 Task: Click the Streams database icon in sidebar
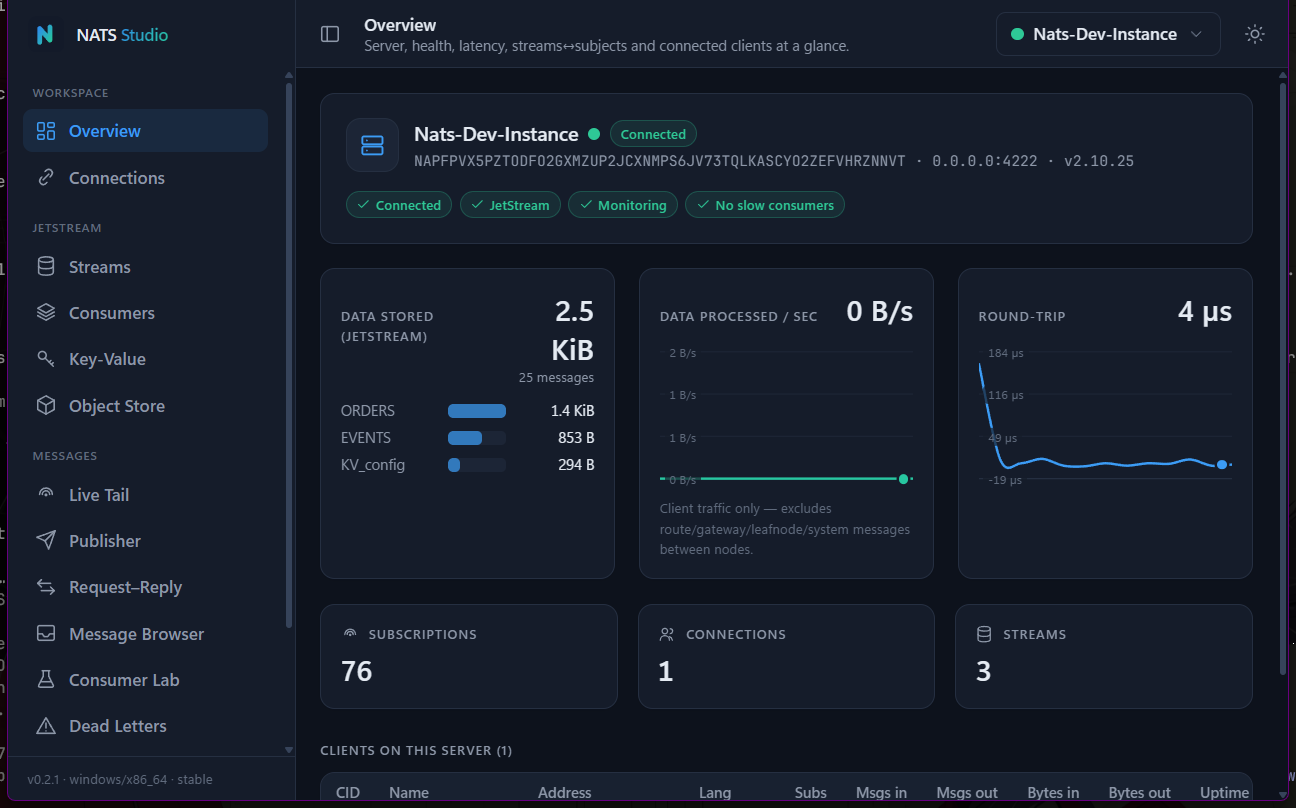[45, 267]
